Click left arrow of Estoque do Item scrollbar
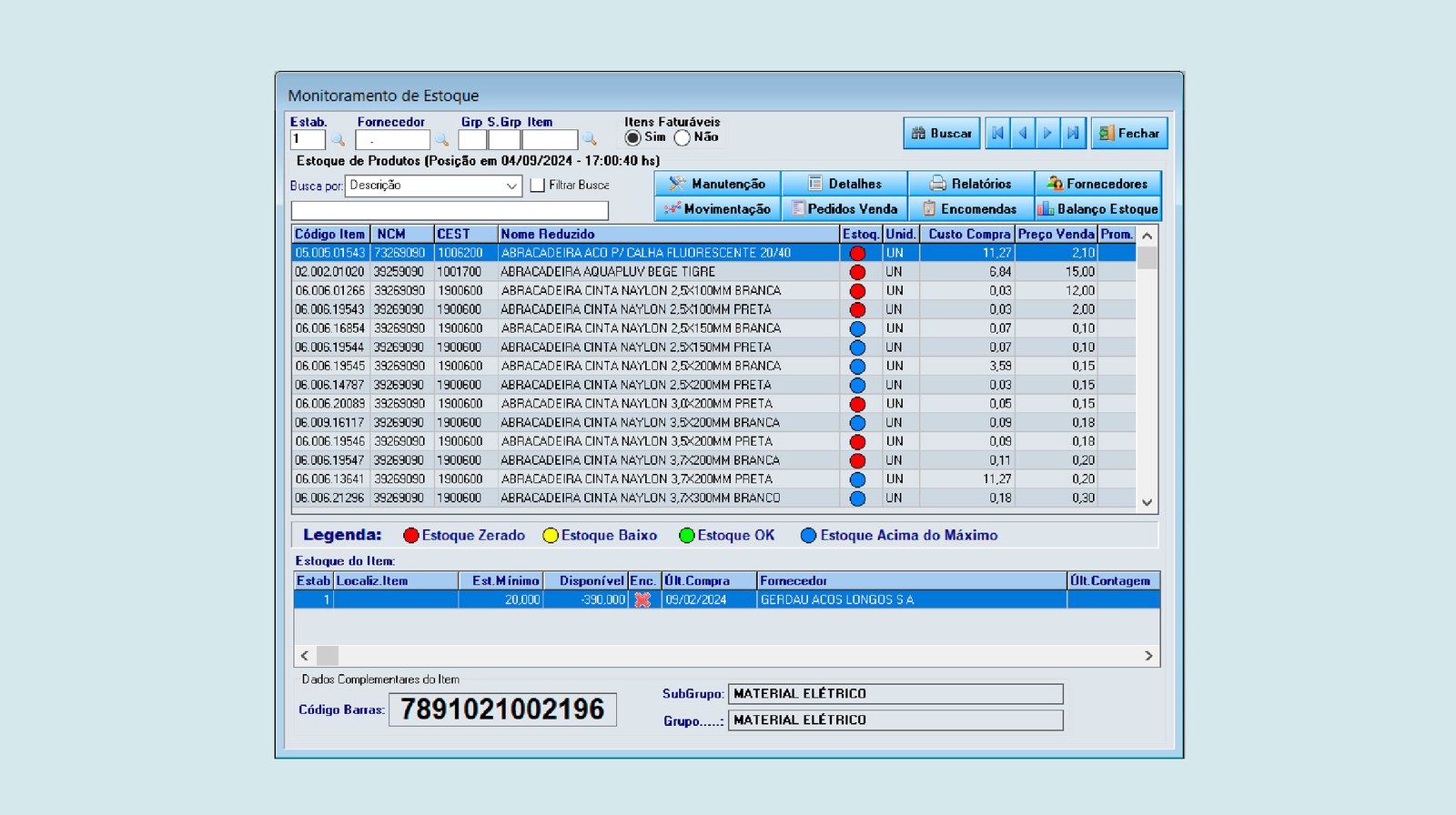Image resolution: width=1456 pixels, height=815 pixels. pyautogui.click(x=304, y=656)
